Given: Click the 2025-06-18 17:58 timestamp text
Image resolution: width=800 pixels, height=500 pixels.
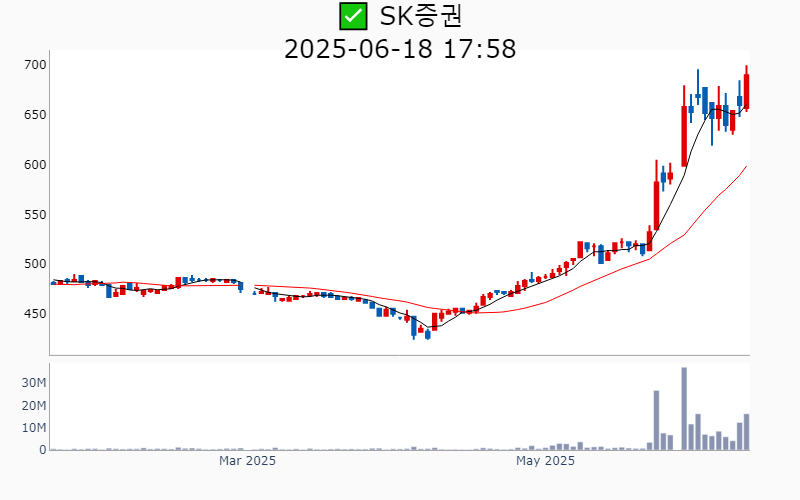Looking at the screenshot, I should click(x=400, y=49).
